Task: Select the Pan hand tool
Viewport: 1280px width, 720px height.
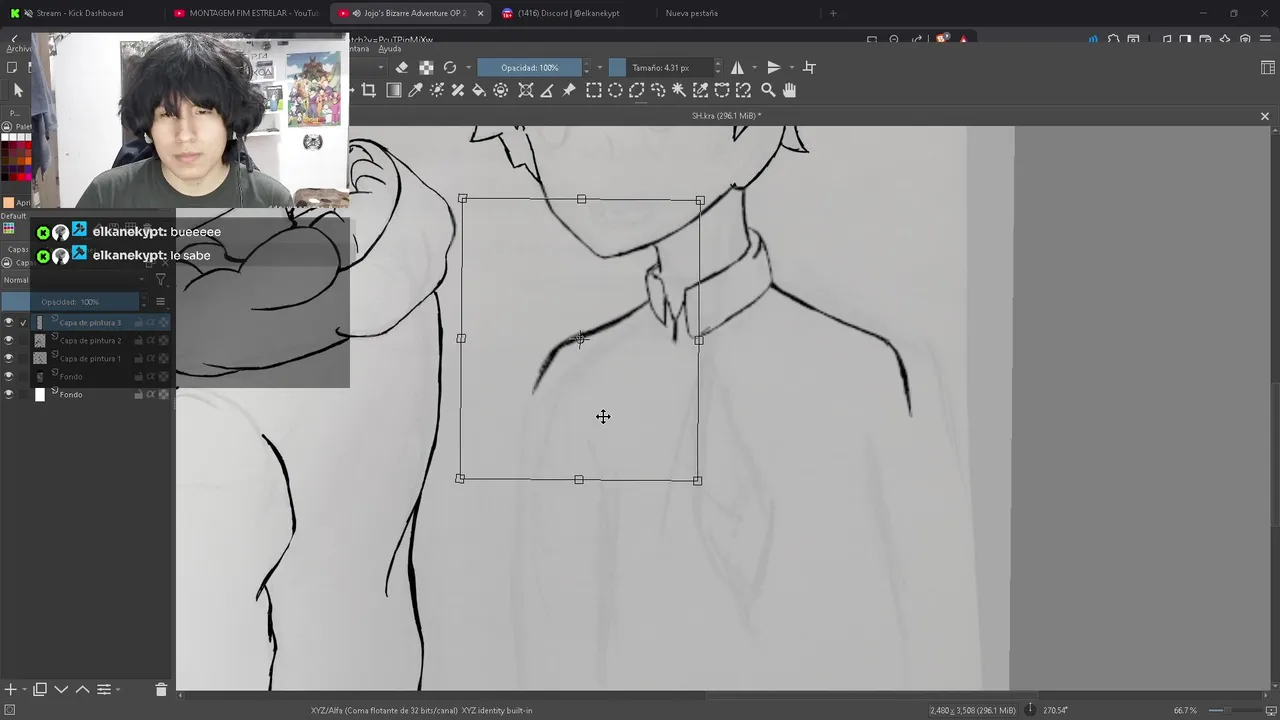Action: click(789, 90)
